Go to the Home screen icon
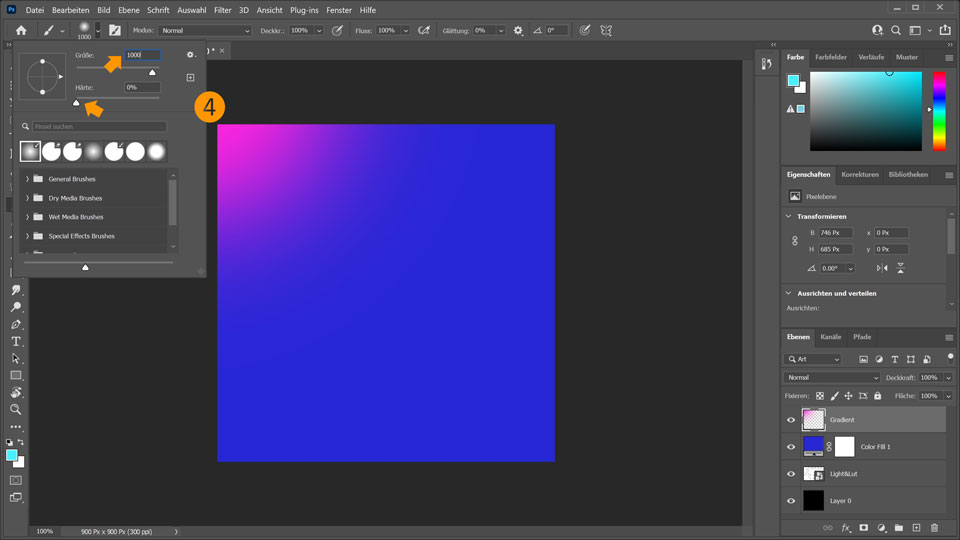The image size is (960, 540). tap(21, 30)
